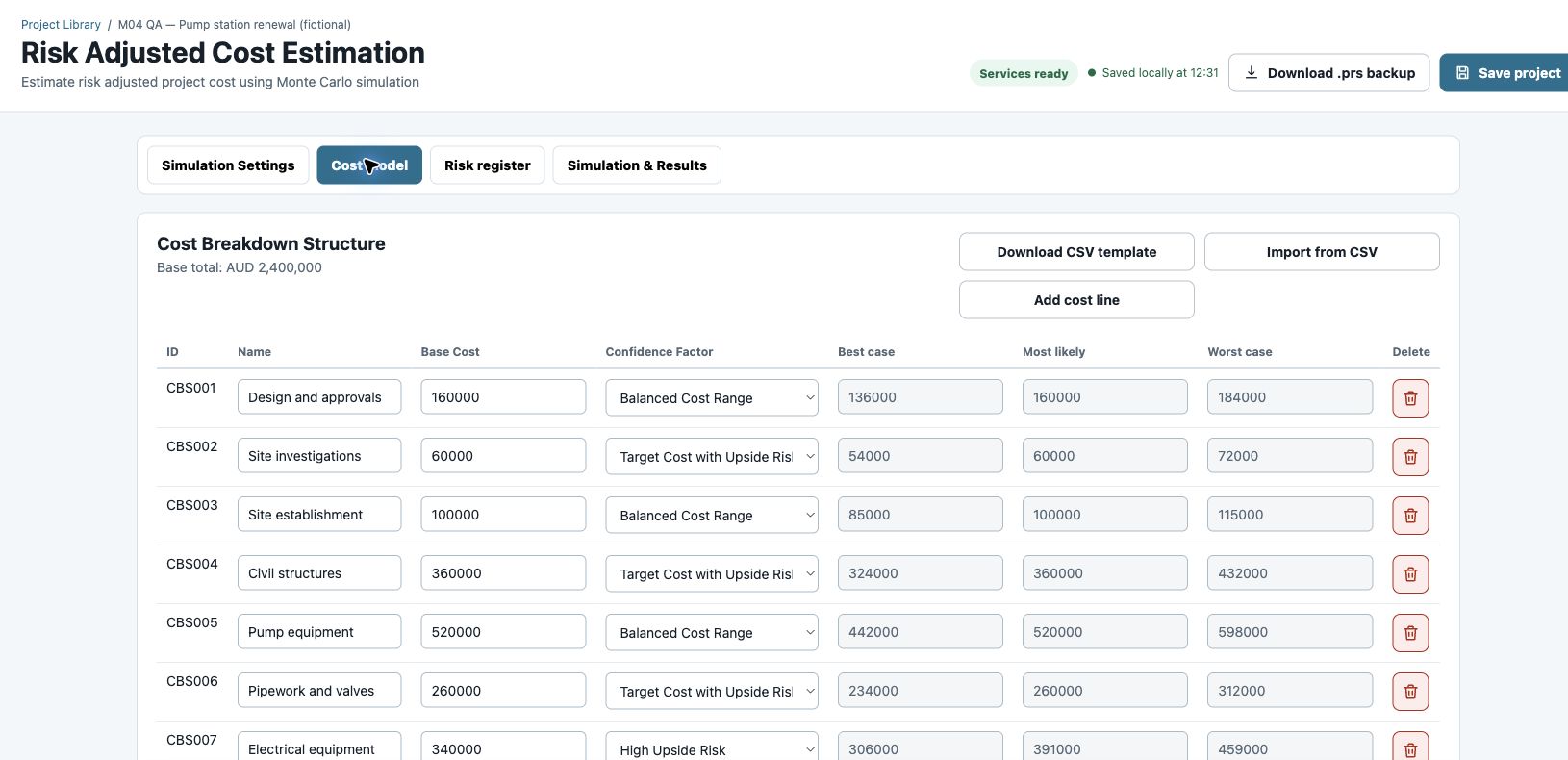
Task: Save the project
Action: [x=1505, y=73]
